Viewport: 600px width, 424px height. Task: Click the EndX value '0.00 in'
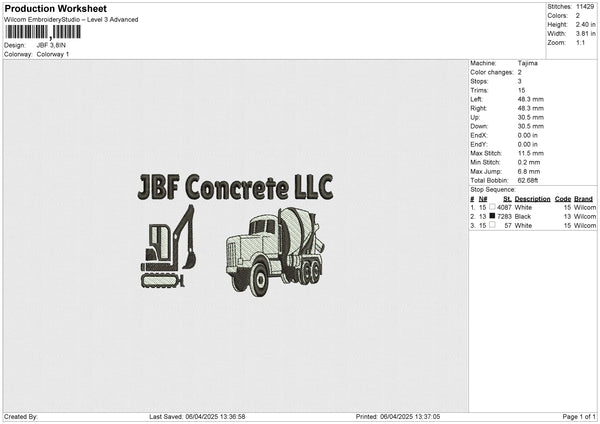point(528,135)
